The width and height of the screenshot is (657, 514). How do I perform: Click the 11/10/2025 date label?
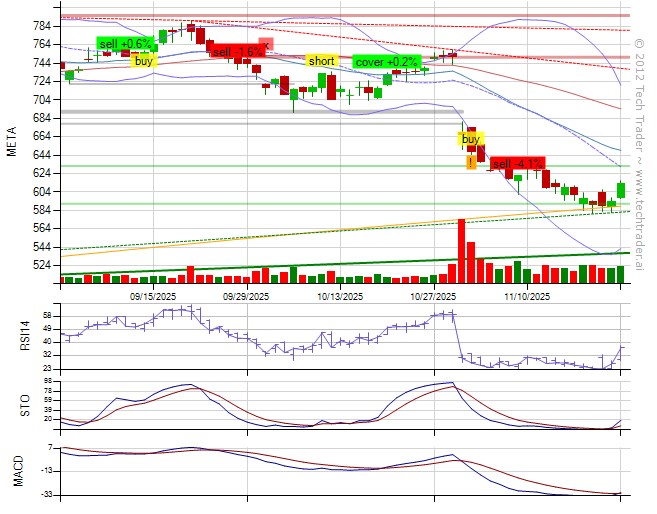[x=527, y=296]
